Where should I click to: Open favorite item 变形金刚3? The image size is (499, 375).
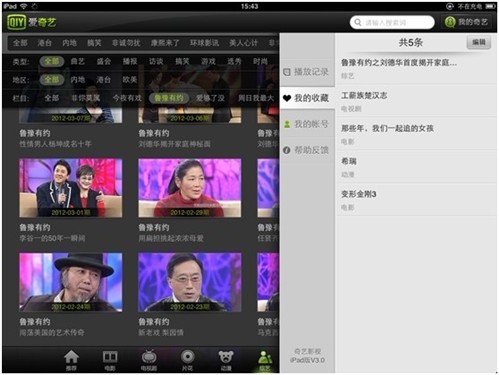click(x=416, y=200)
